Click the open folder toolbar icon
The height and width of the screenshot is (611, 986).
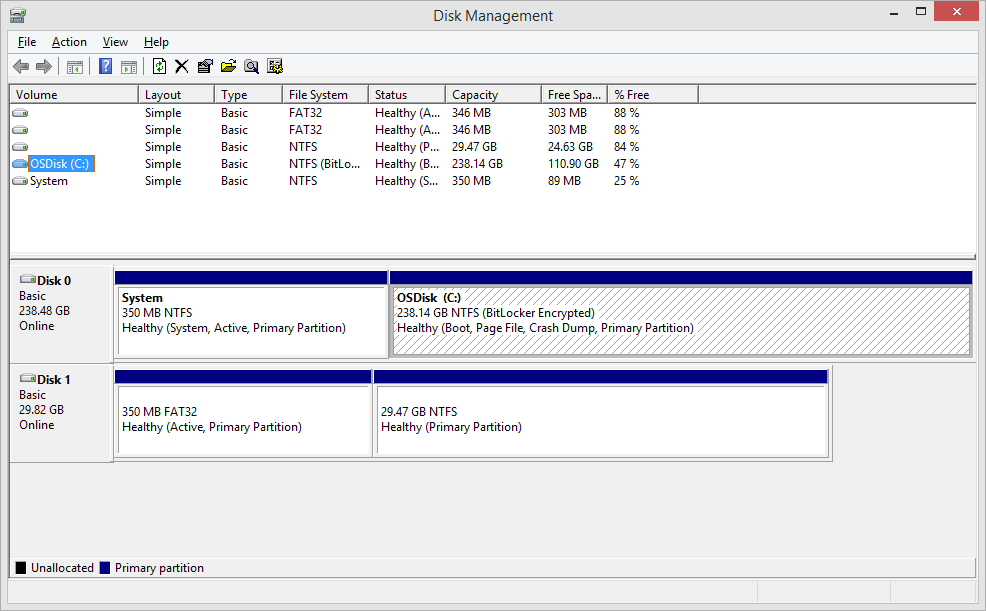[228, 67]
